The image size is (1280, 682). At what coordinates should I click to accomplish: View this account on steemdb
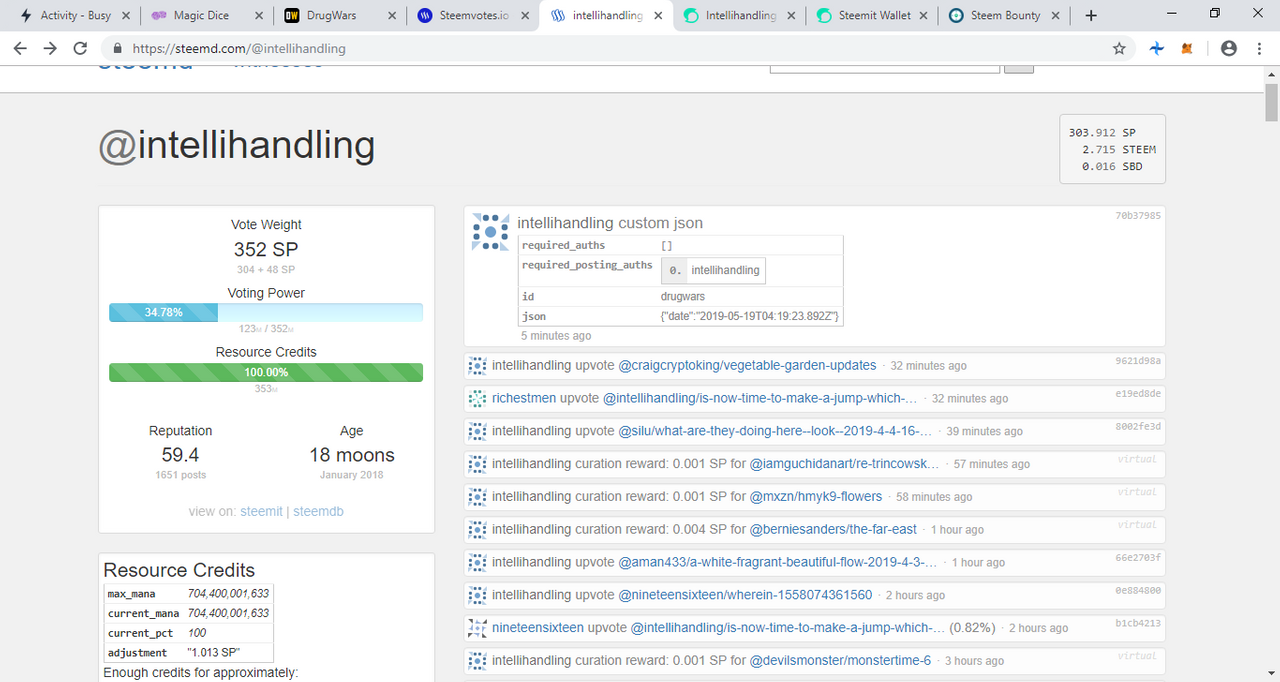[319, 511]
